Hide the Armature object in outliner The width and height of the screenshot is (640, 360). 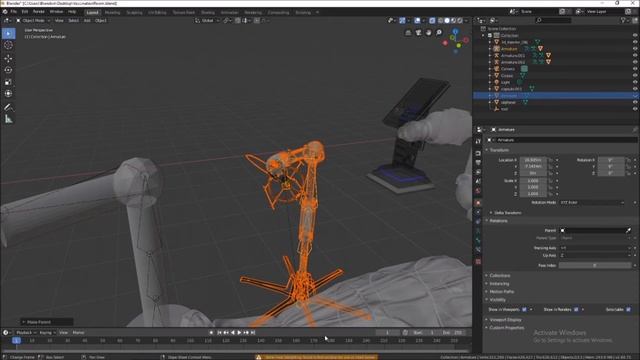coord(635,49)
